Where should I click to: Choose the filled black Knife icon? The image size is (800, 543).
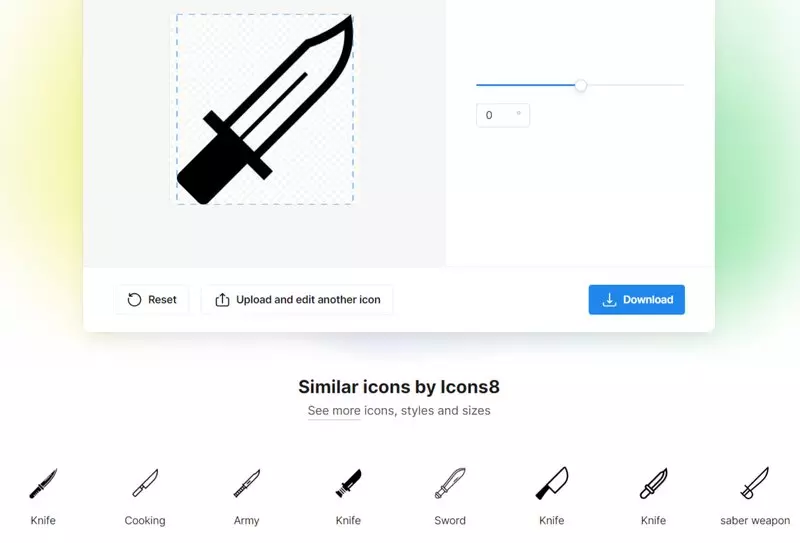pyautogui.click(x=348, y=483)
